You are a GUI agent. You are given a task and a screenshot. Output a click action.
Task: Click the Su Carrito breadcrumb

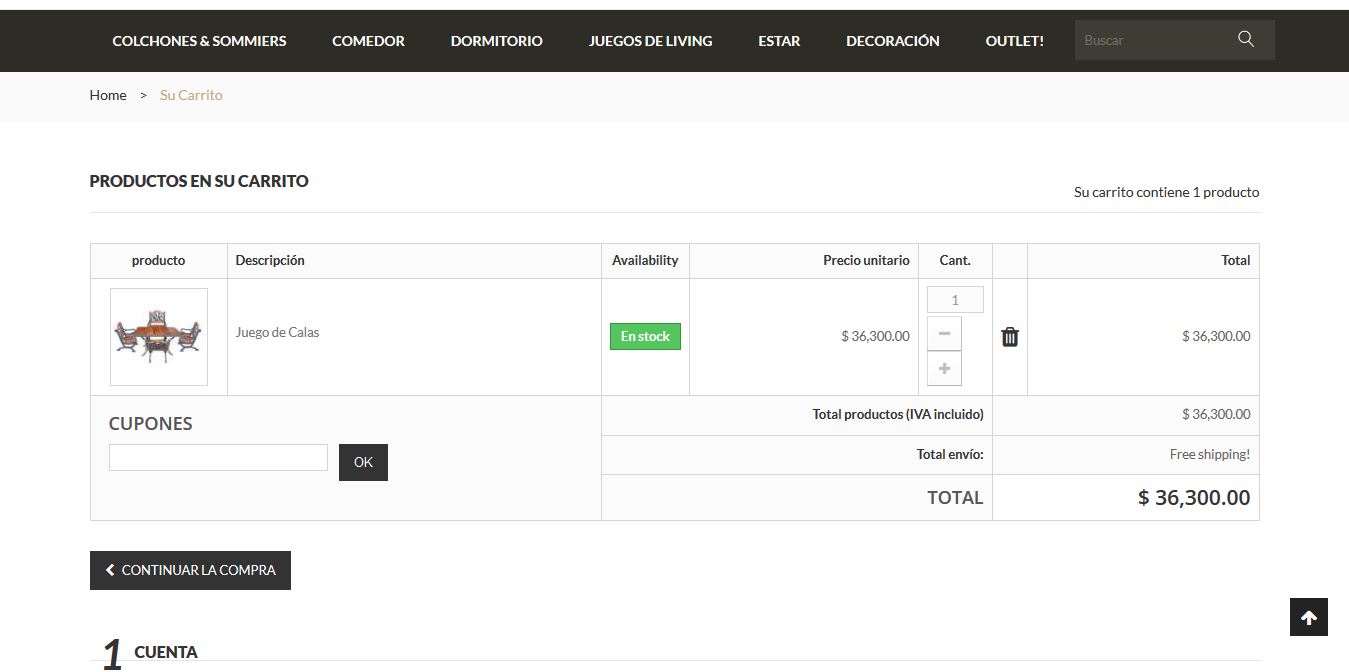coord(191,95)
